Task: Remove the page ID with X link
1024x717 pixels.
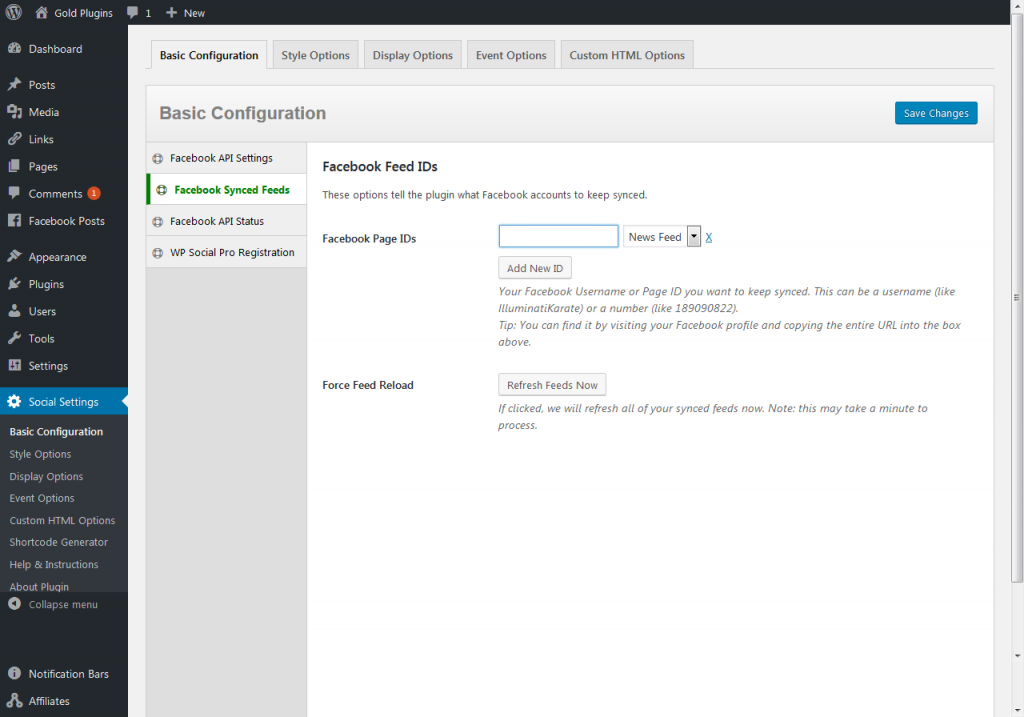Action: pos(709,237)
